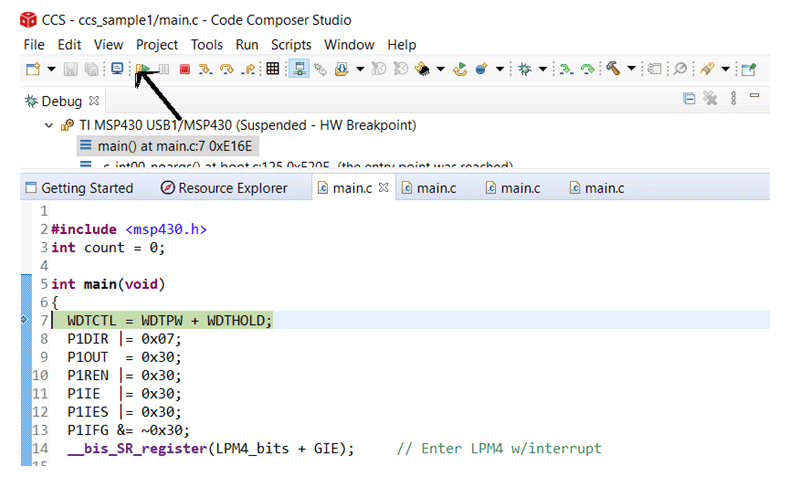Click the red Terminate button

pos(185,69)
